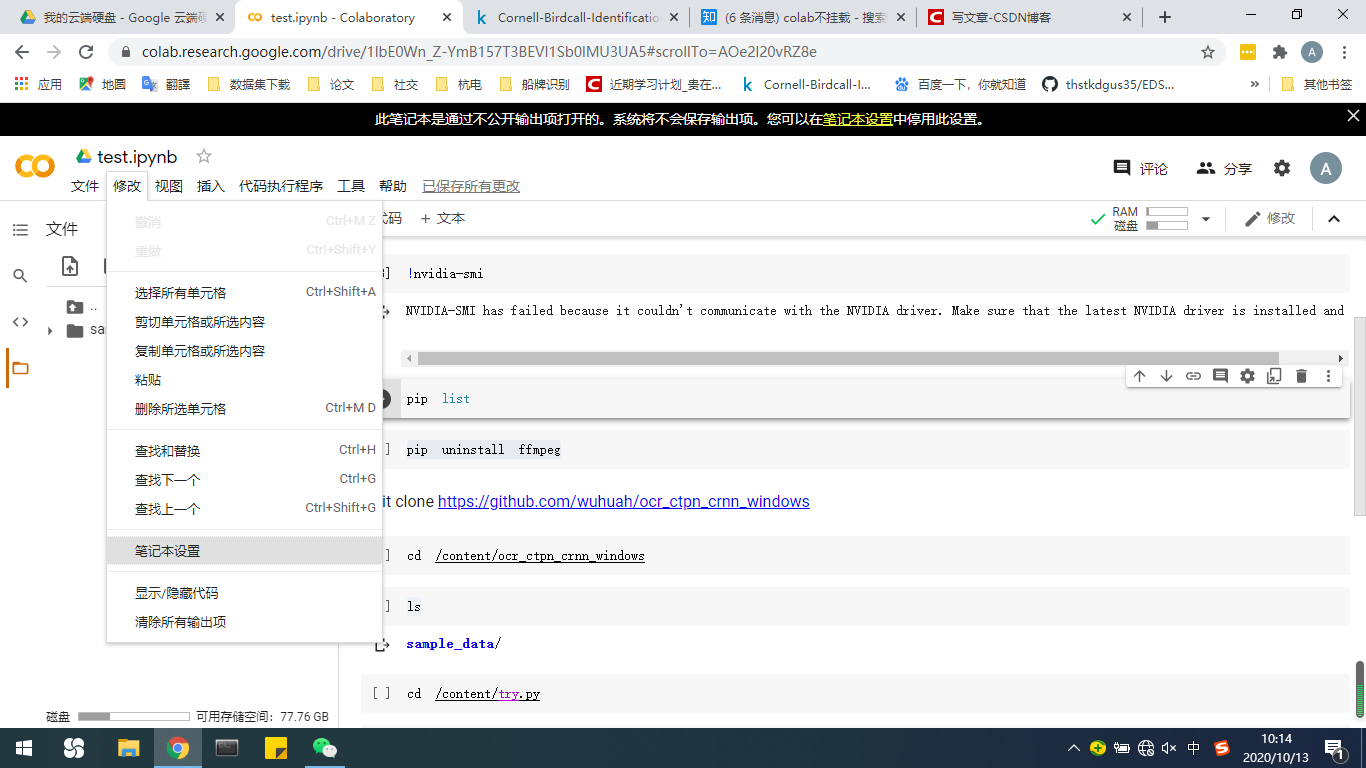1366x768 pixels.
Task: Bookmark this page with star icon
Action: pos(1208,52)
